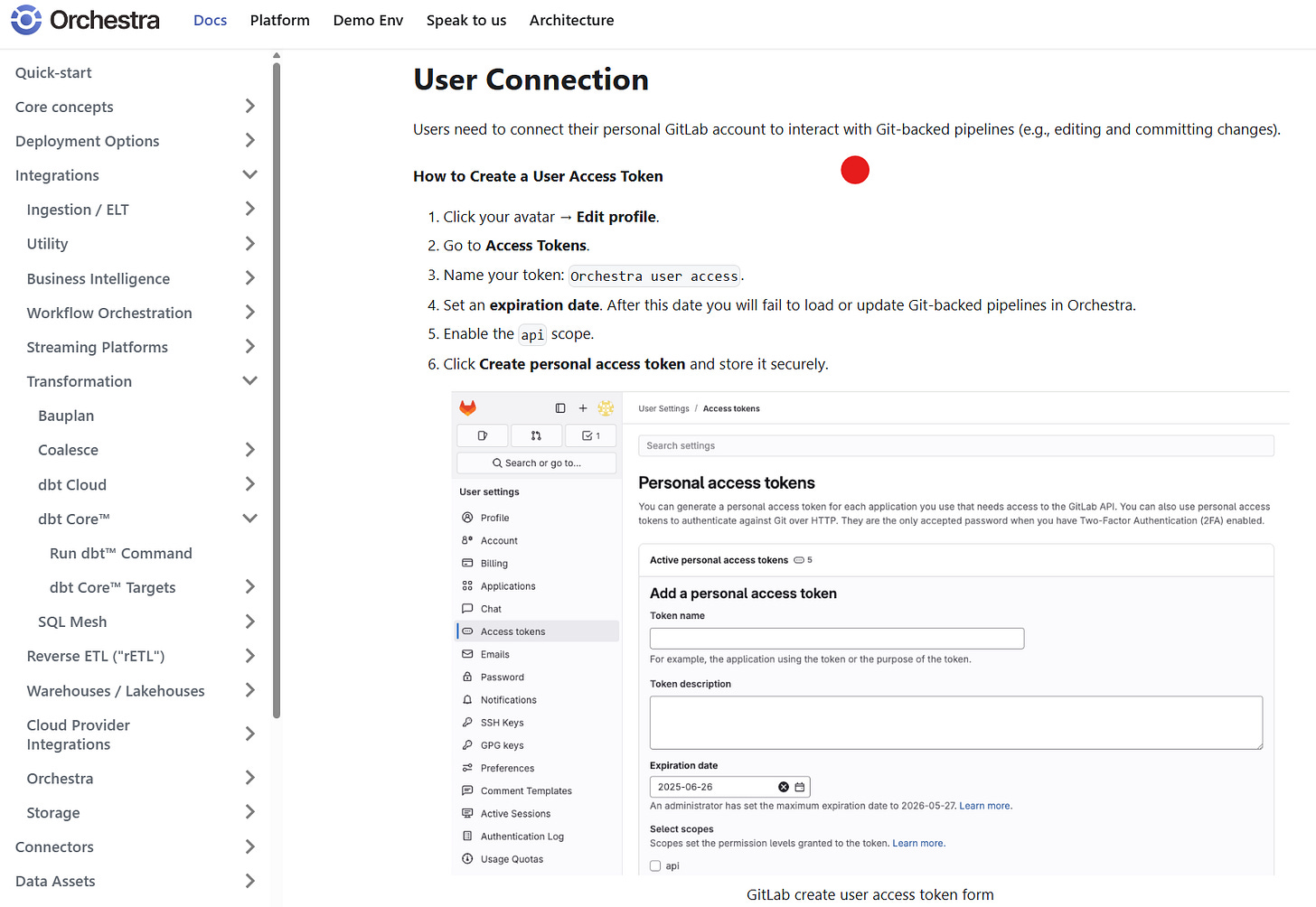Expand Cloud Provider Integrations chevron
The height and width of the screenshot is (907, 1316).
point(250,734)
